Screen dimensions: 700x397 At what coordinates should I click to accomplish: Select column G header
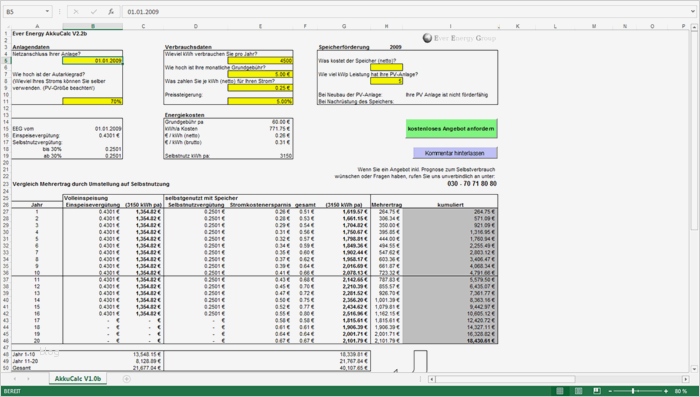point(344,26)
